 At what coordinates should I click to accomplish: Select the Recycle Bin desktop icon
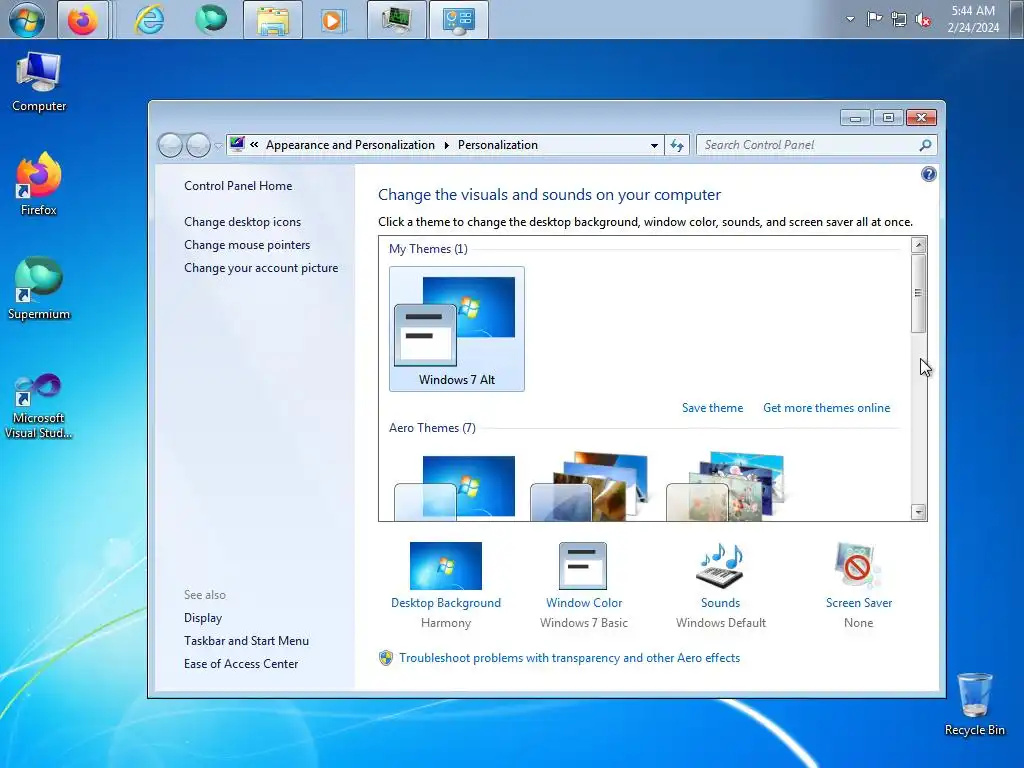coord(974,705)
